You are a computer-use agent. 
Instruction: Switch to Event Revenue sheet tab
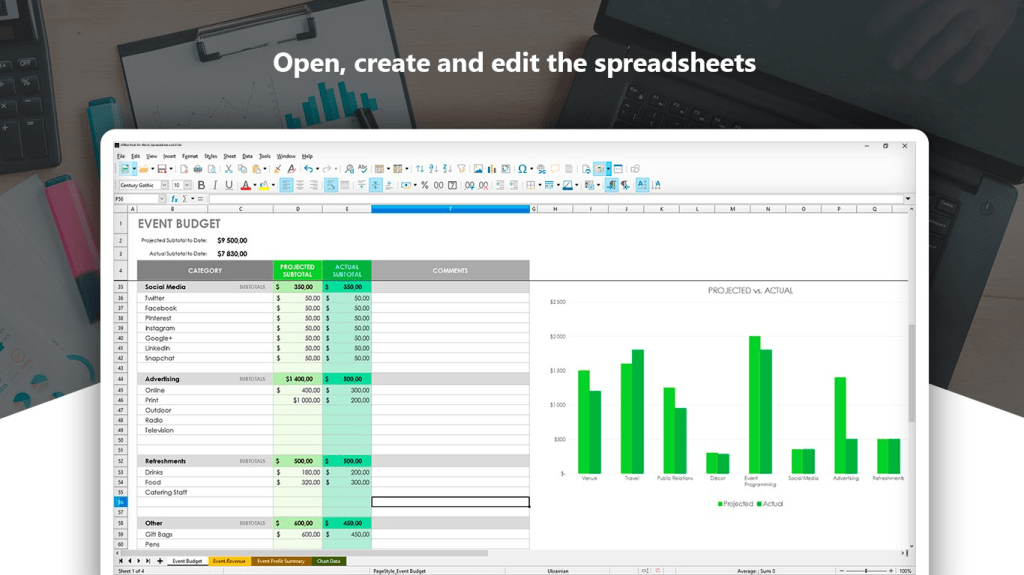coord(229,561)
